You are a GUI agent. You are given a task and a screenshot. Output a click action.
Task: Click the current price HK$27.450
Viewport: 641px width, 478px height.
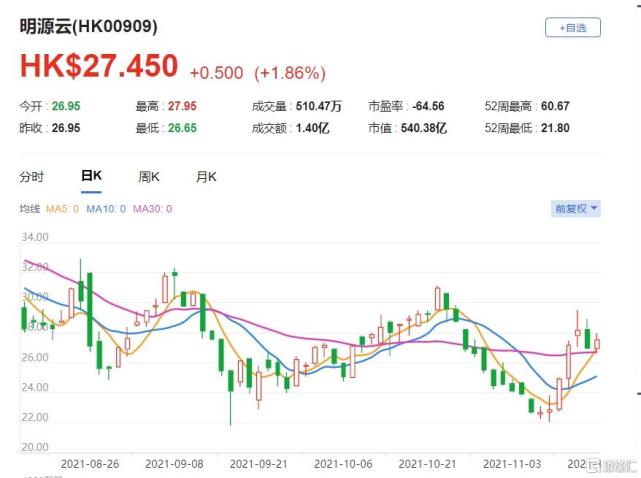coord(99,66)
